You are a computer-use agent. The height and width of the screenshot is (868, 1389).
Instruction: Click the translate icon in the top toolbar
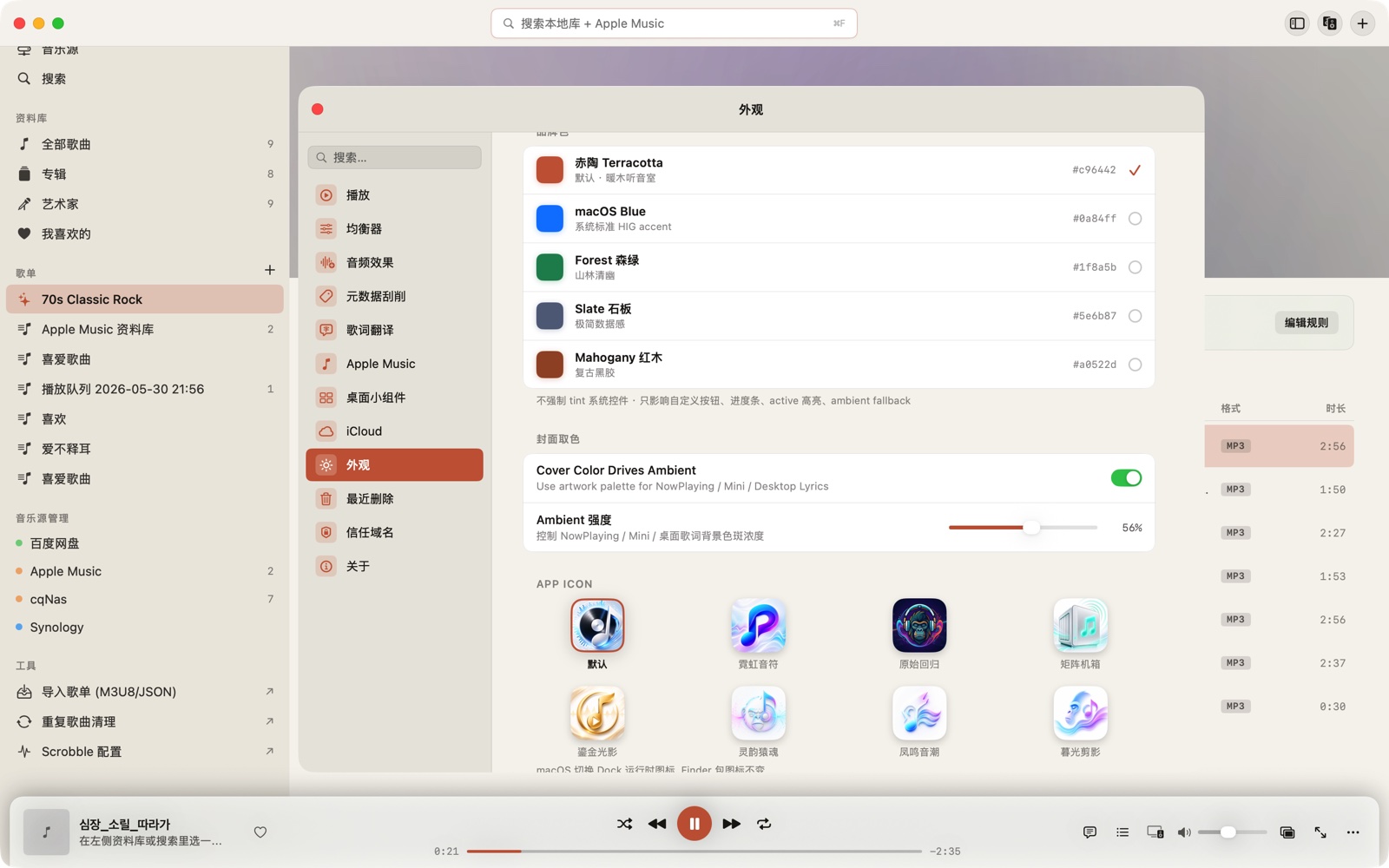1330,23
